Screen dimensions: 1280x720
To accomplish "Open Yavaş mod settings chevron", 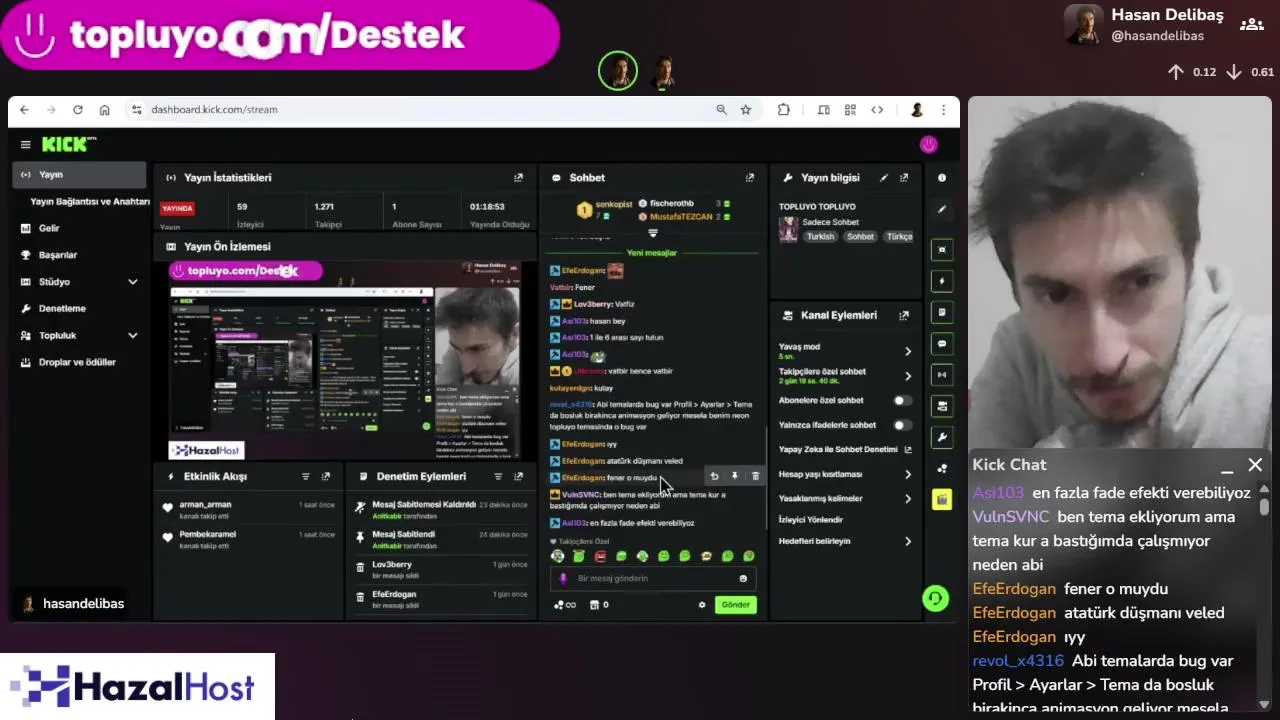I will [x=908, y=351].
